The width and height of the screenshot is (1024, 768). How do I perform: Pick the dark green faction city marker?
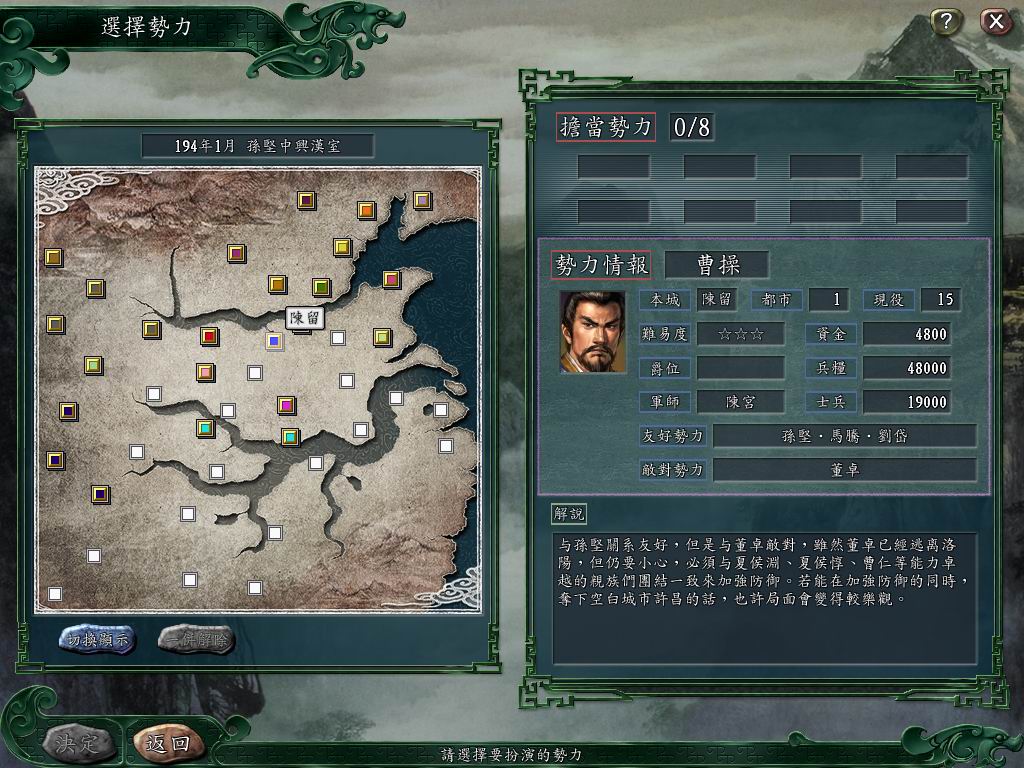(x=321, y=287)
